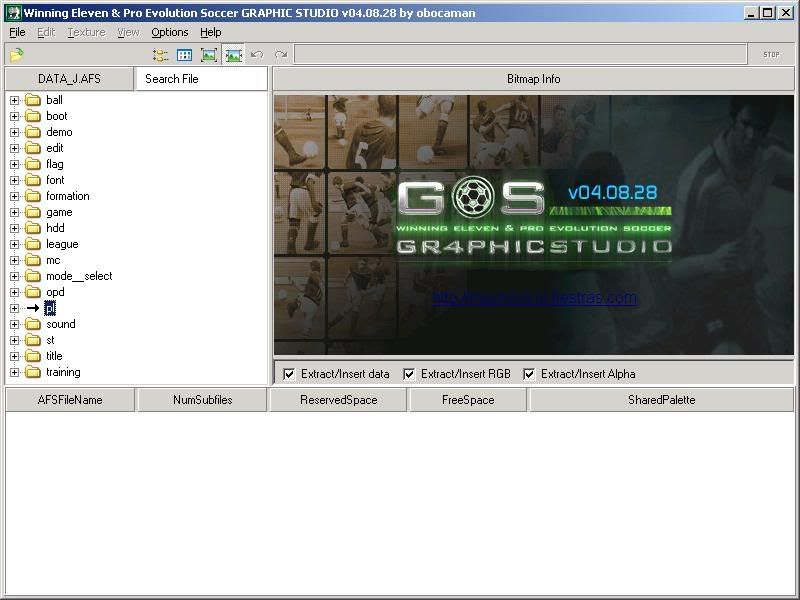
Task: Click the NumSubfiles column header
Action: pyautogui.click(x=203, y=399)
